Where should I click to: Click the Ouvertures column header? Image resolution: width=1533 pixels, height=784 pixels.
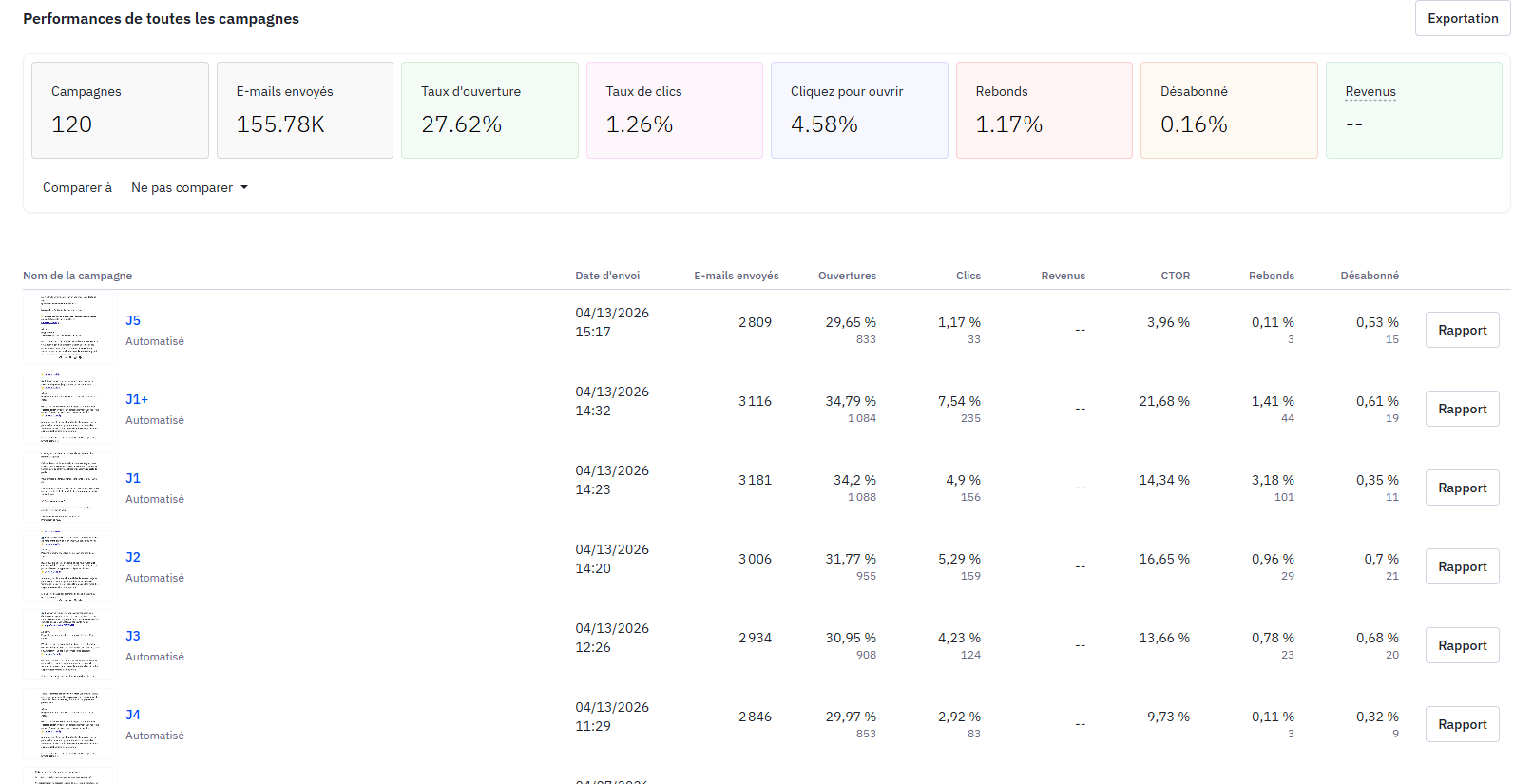click(847, 276)
